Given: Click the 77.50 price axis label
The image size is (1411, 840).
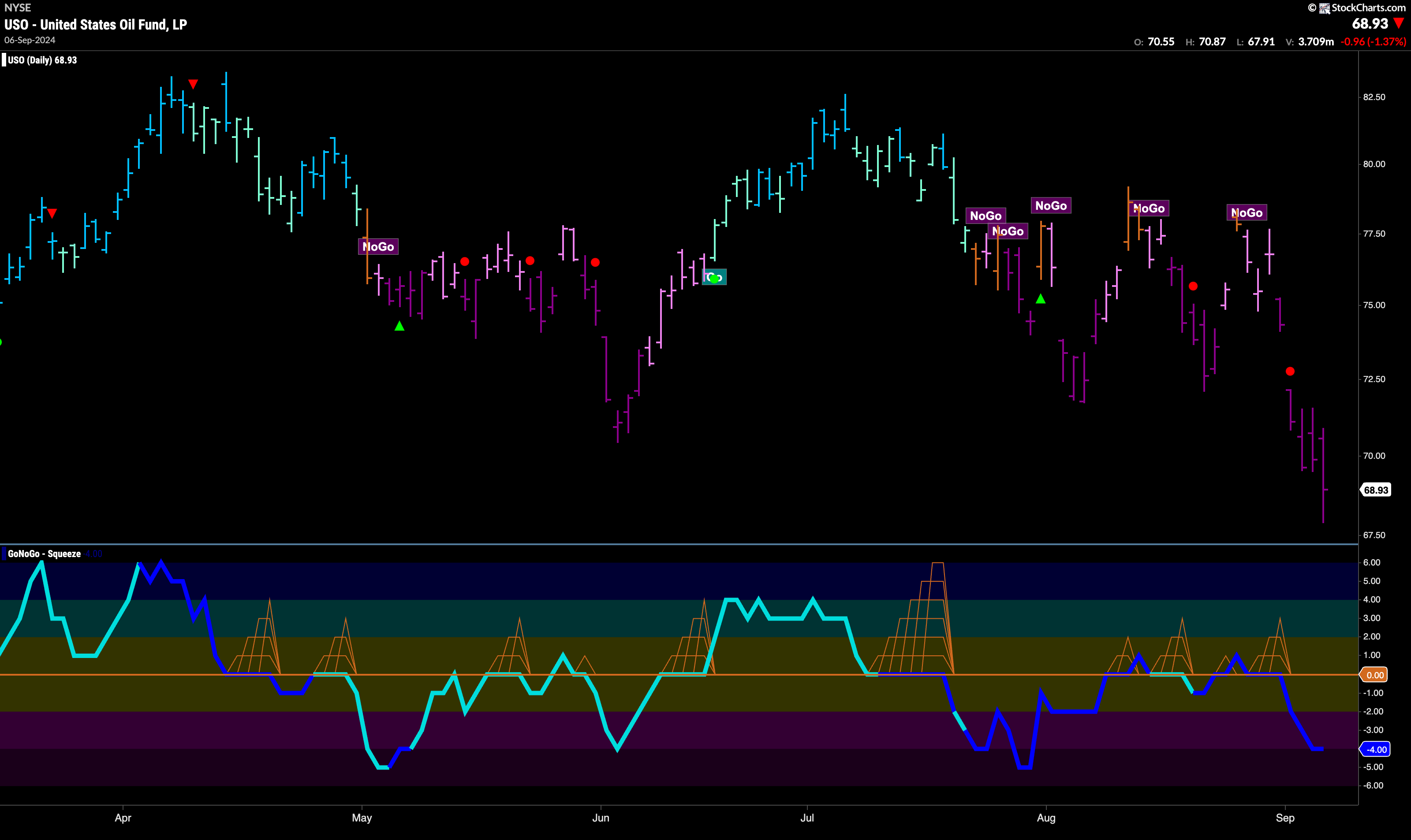Looking at the screenshot, I should pos(1374,233).
